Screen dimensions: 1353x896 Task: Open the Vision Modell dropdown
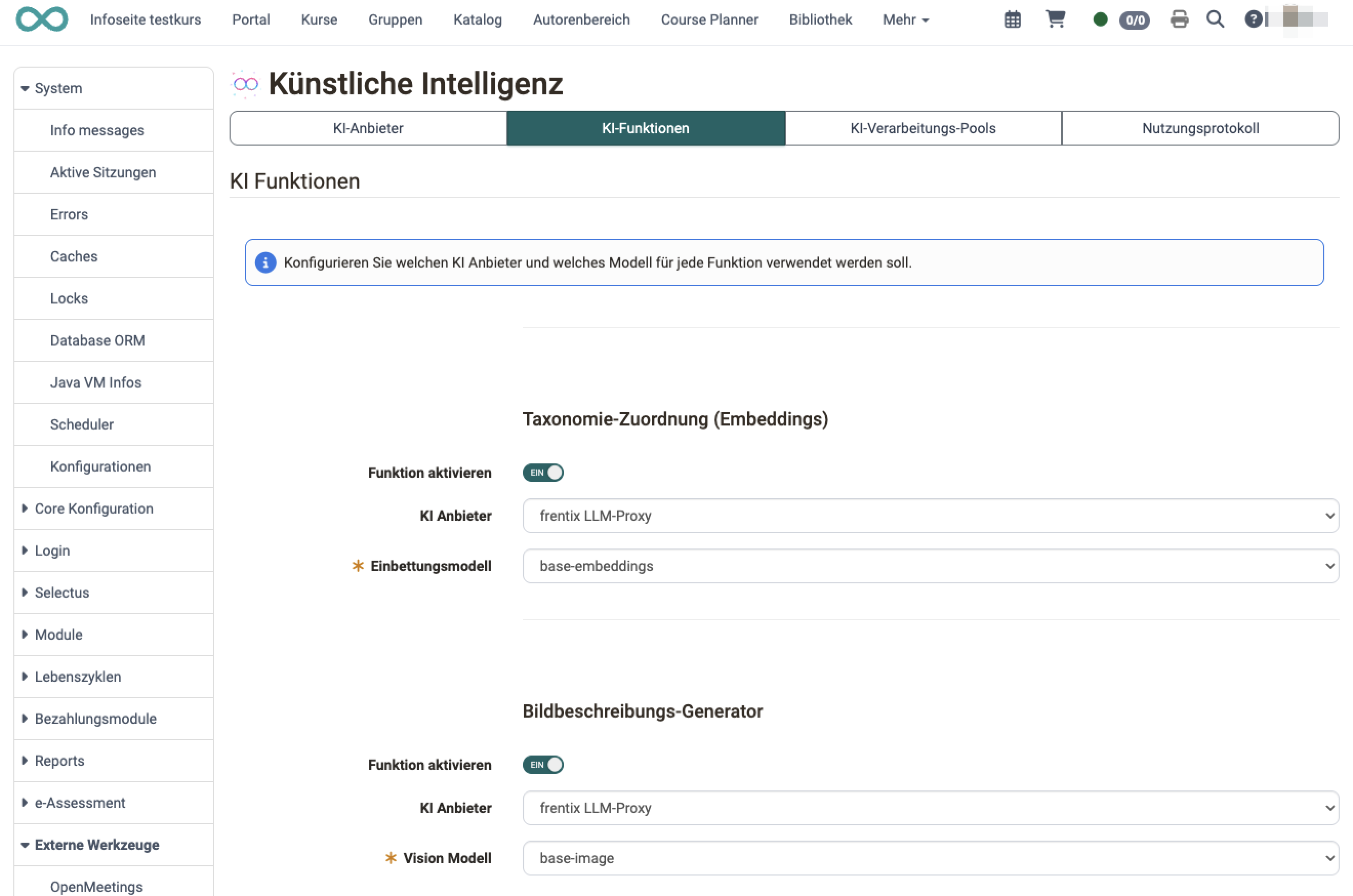click(930, 858)
